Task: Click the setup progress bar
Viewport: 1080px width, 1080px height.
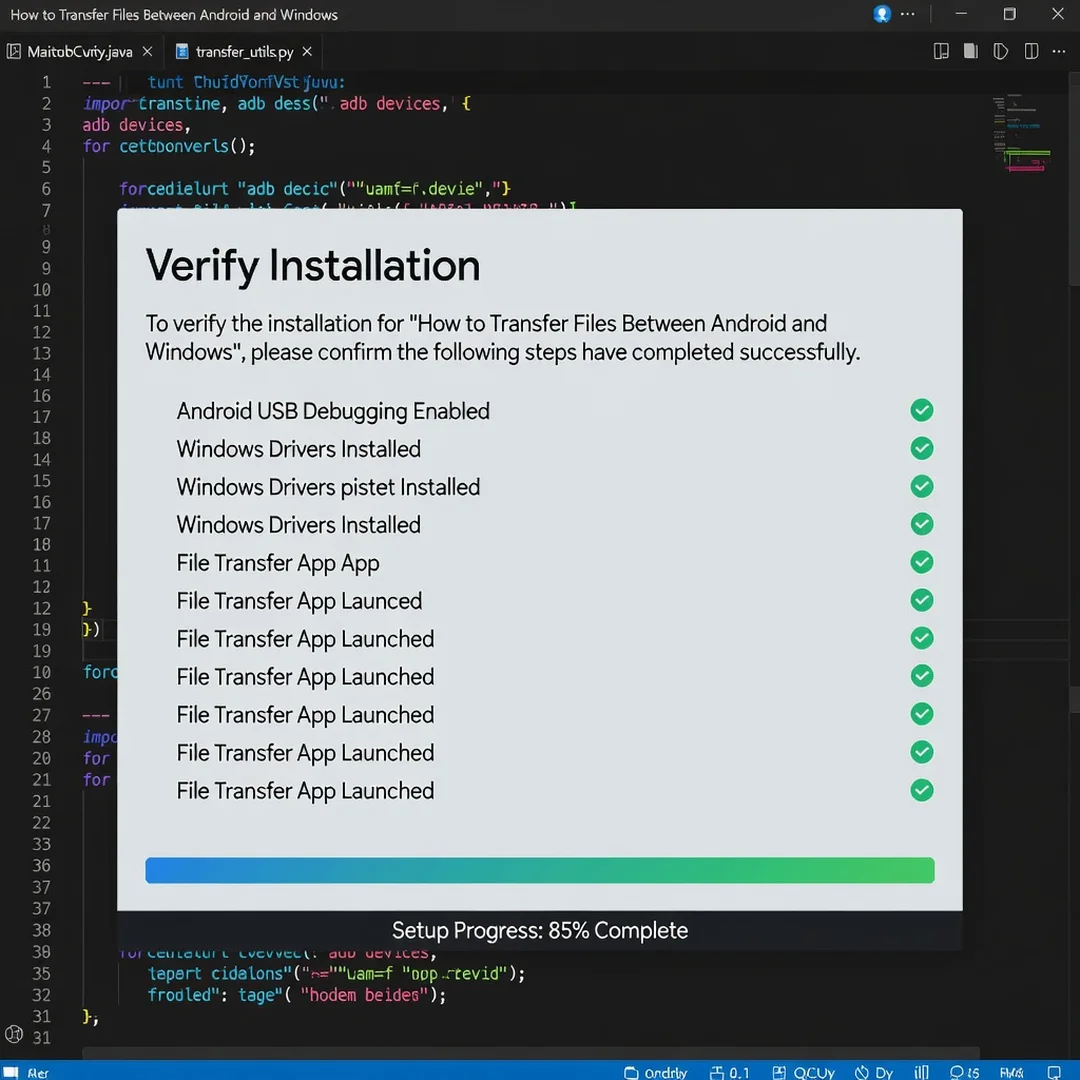Action: click(540, 870)
